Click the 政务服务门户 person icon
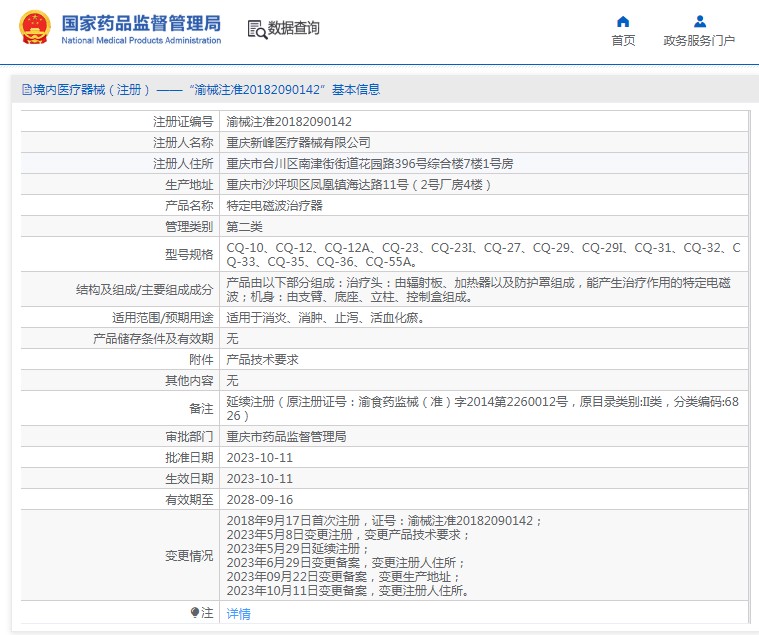This screenshot has width=759, height=635. [699, 21]
